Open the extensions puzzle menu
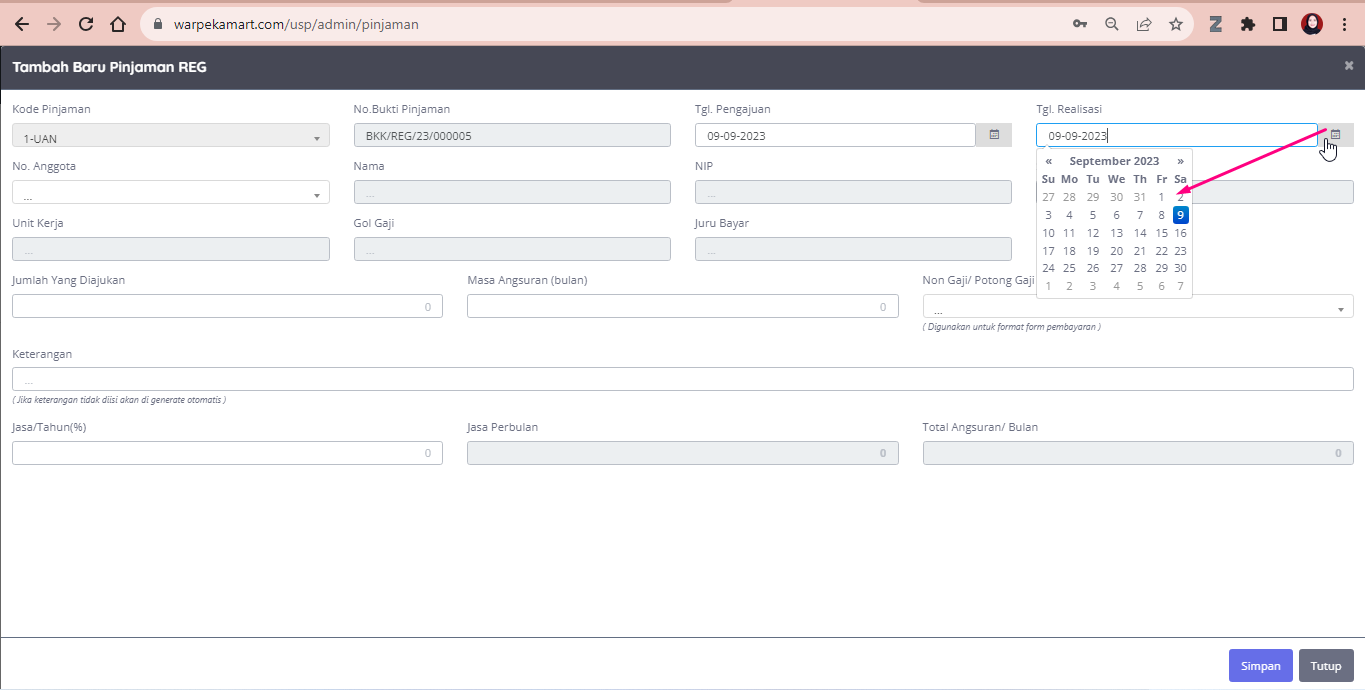1365x690 pixels. click(1248, 24)
